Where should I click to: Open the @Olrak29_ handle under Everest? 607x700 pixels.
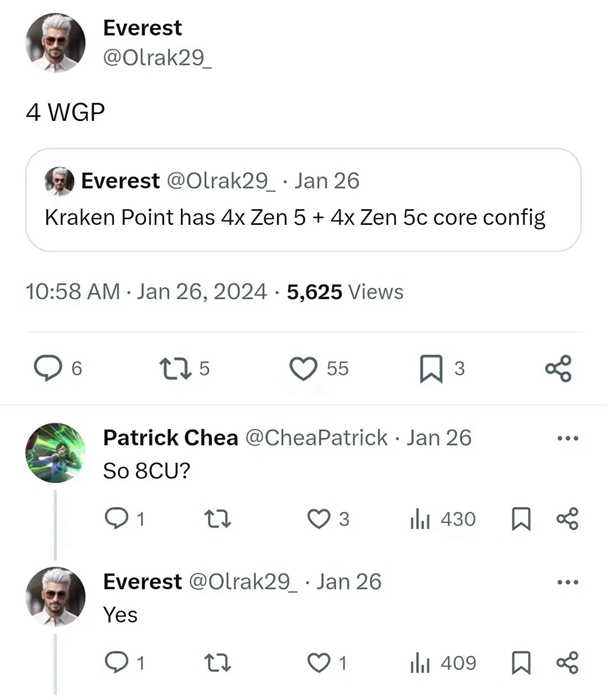[157, 58]
